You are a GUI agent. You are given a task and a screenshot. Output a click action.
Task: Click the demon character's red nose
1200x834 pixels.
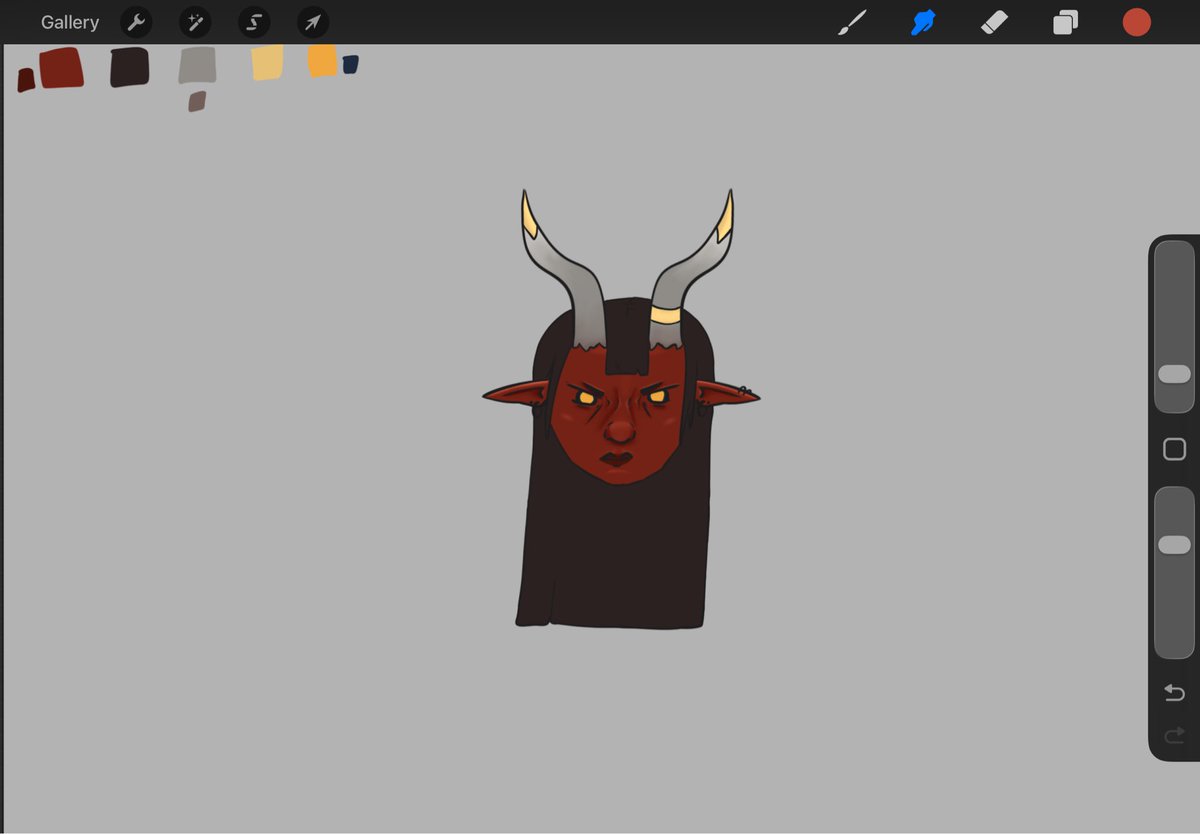[621, 431]
